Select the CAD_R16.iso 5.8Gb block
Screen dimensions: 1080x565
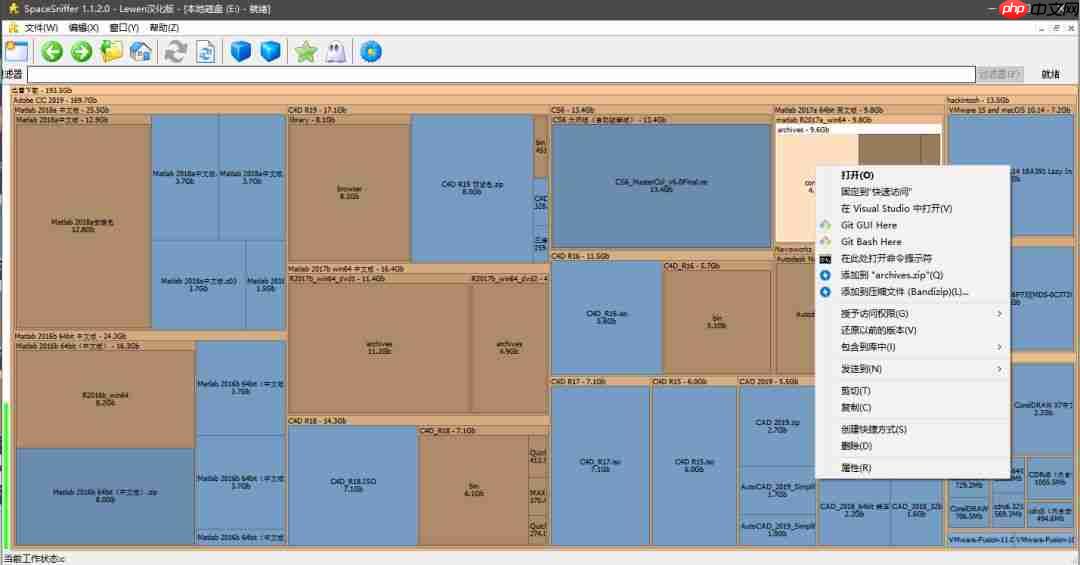pos(606,317)
